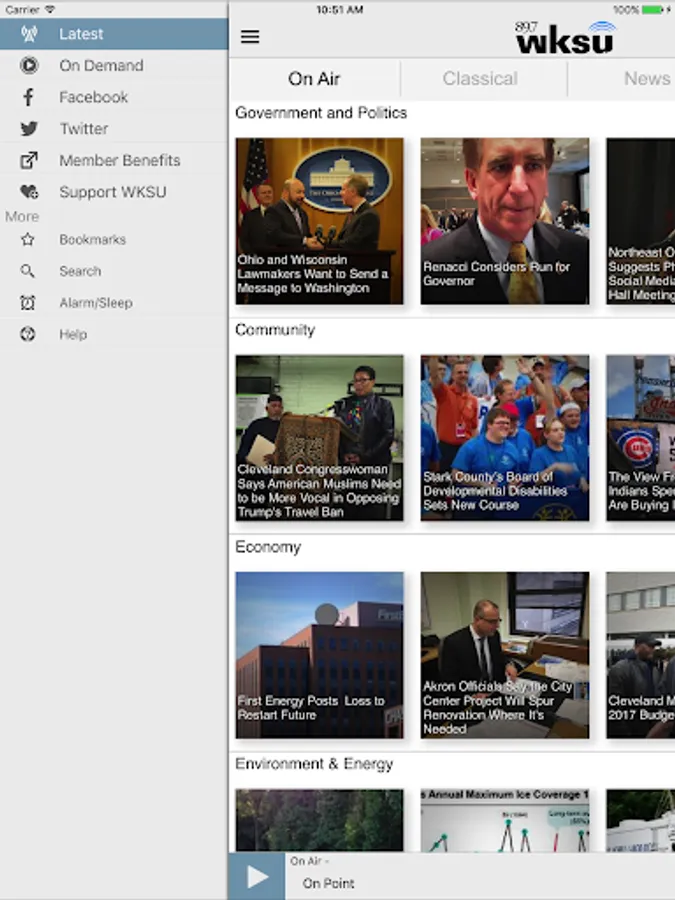
Task: Tap the Member Benefits external link icon
Action: [x=29, y=160]
